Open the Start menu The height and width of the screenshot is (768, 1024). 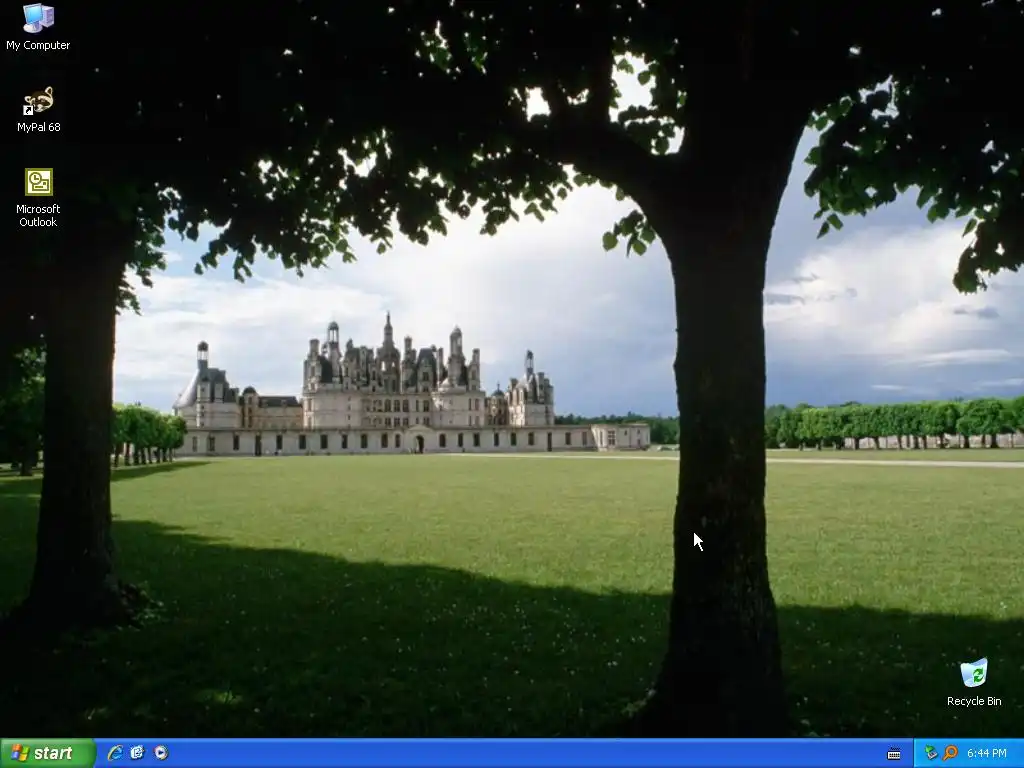tap(47, 753)
